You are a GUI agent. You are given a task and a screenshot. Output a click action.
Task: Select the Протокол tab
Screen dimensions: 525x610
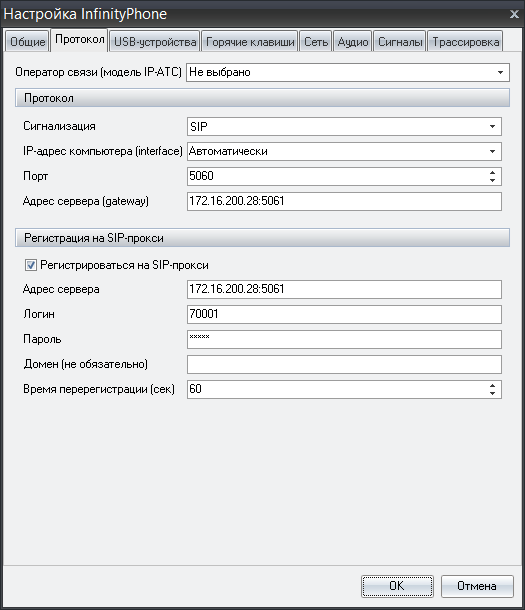[79, 39]
